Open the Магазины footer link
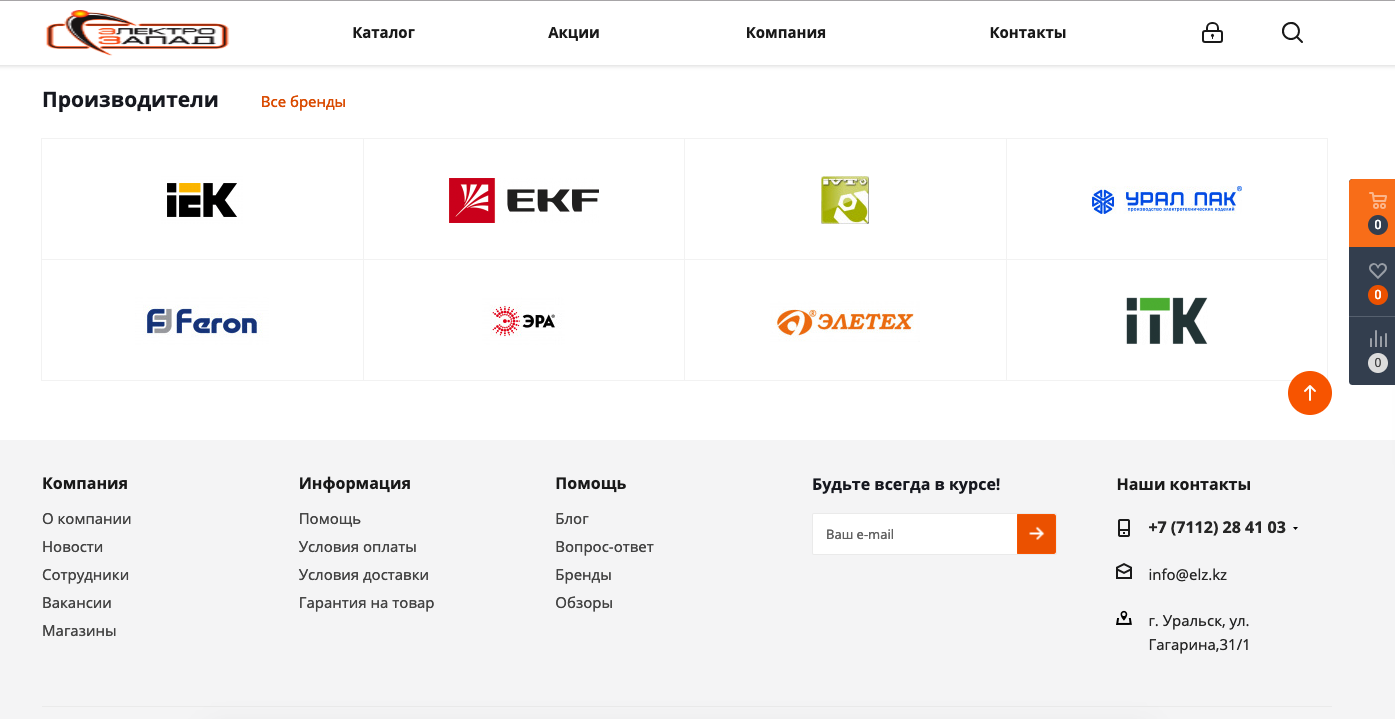1395x719 pixels. 79,631
